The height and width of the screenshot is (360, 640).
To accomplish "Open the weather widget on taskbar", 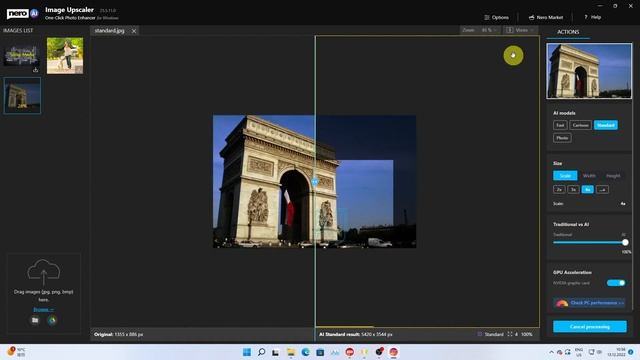I will pyautogui.click(x=16, y=352).
